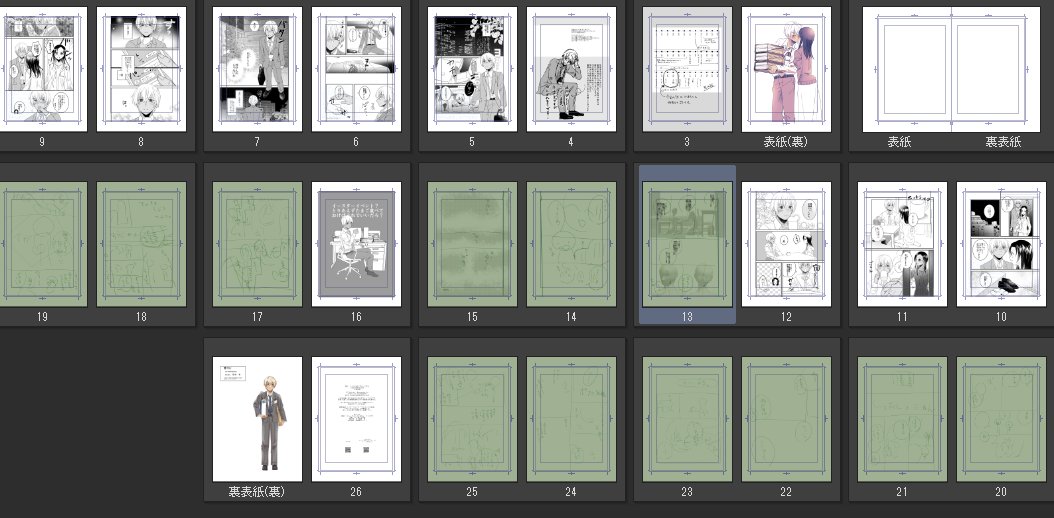Screen dimensions: 1054x518
Task: Click the page number label '26'
Action: [x=356, y=492]
